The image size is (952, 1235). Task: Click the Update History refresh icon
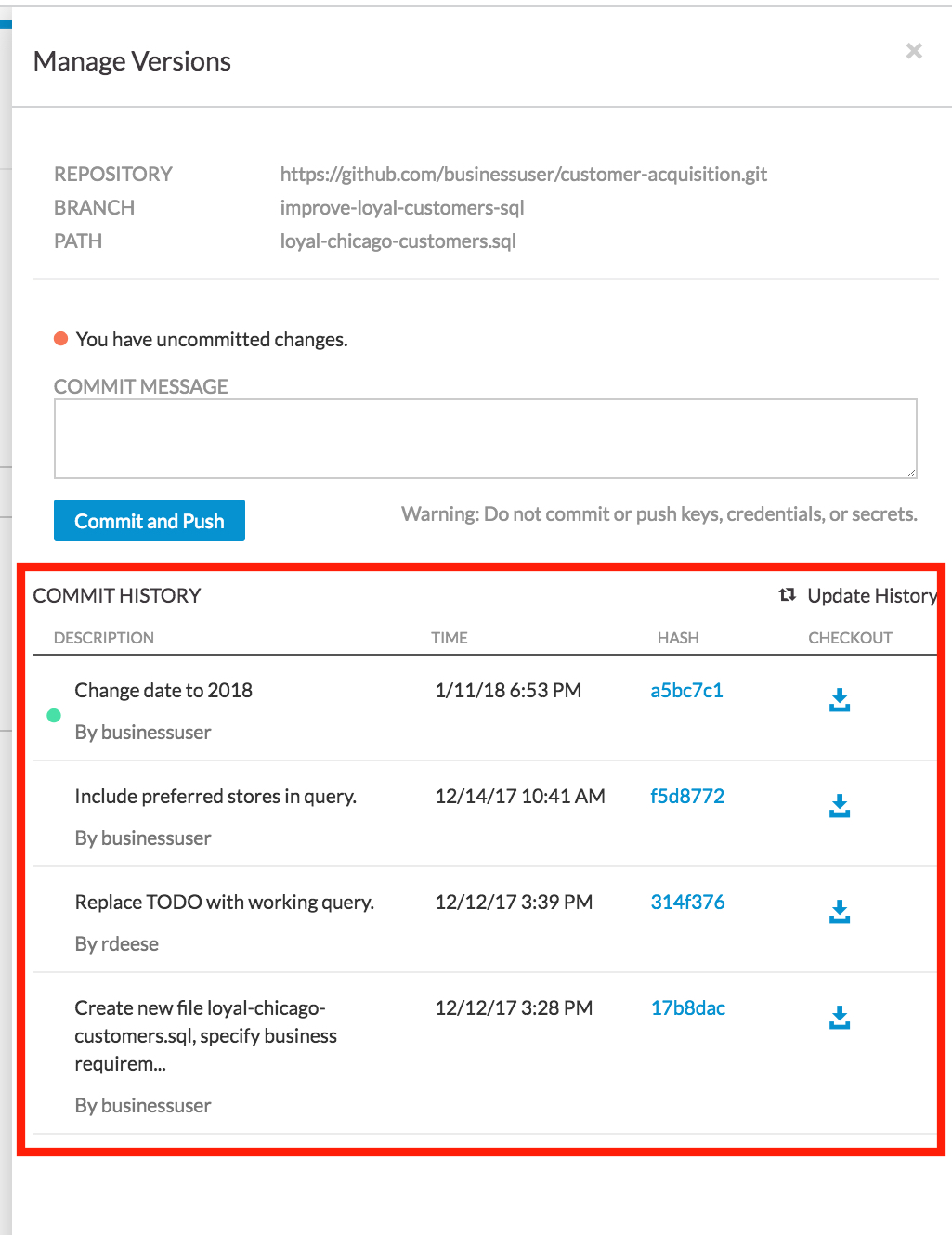[x=788, y=595]
